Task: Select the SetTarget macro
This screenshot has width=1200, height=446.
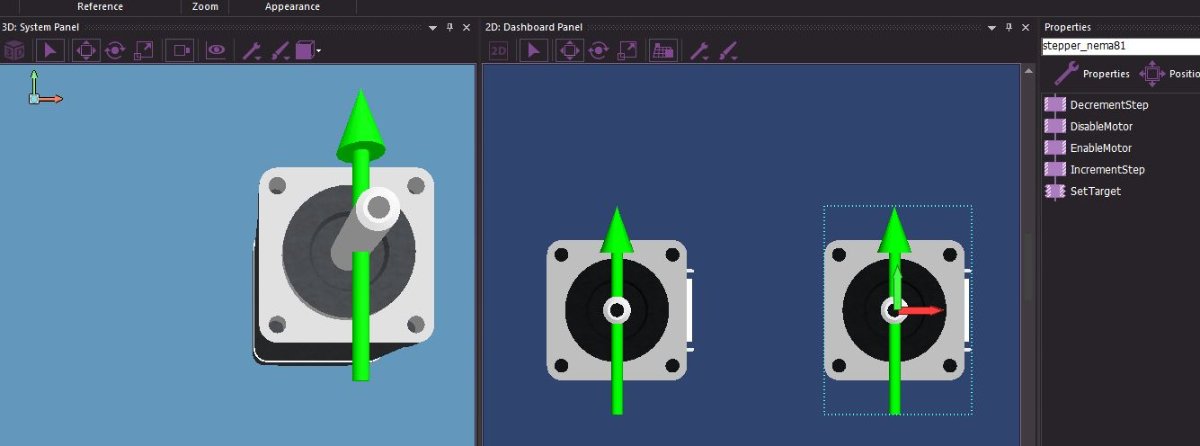Action: pyautogui.click(x=1083, y=191)
